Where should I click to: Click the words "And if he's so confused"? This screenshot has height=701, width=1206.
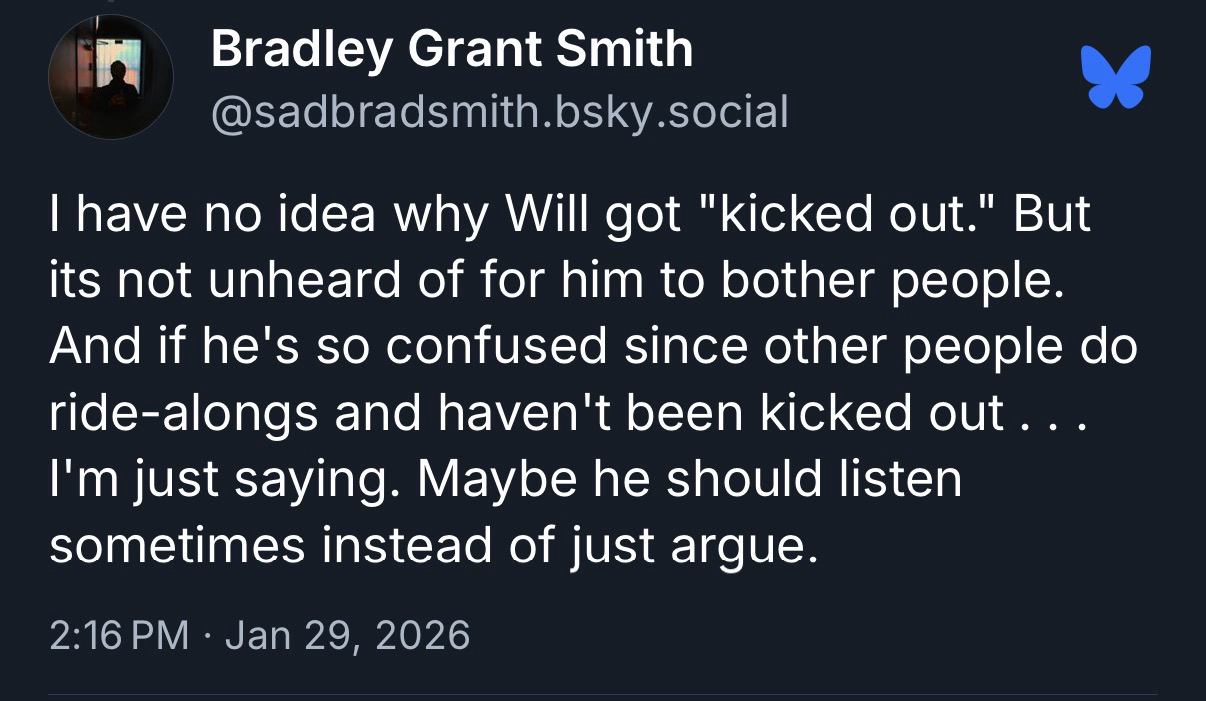coord(326,347)
